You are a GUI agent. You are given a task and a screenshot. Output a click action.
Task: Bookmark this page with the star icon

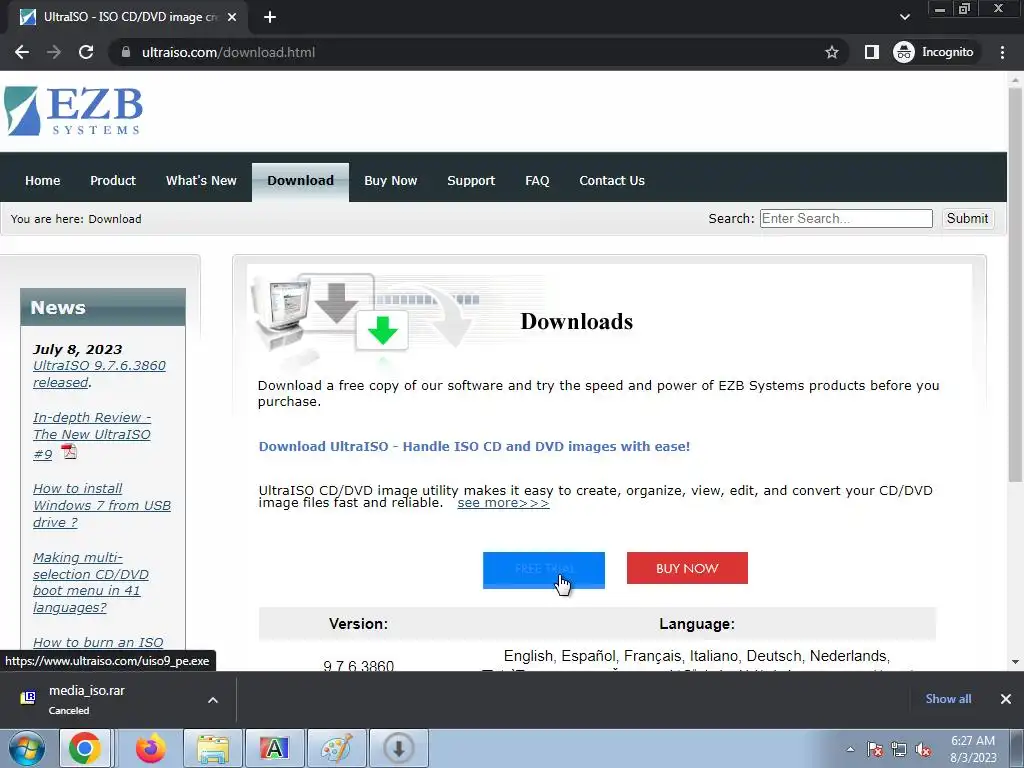(x=831, y=52)
